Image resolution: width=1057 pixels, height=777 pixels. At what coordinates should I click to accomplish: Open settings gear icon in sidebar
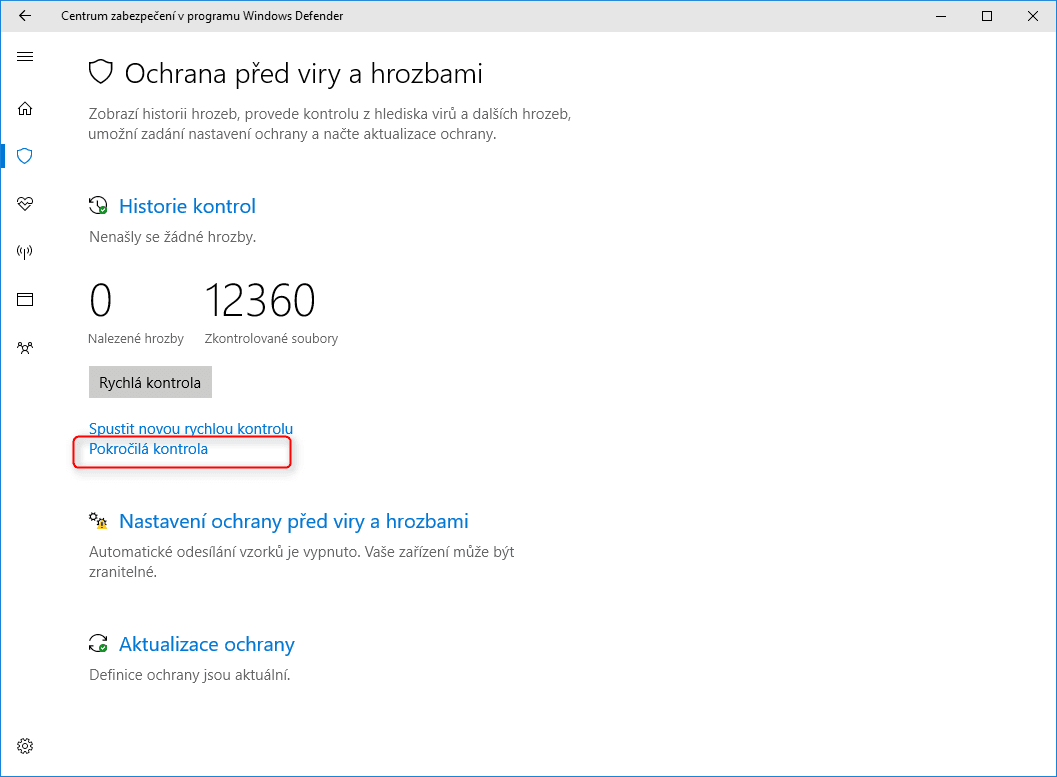(25, 746)
